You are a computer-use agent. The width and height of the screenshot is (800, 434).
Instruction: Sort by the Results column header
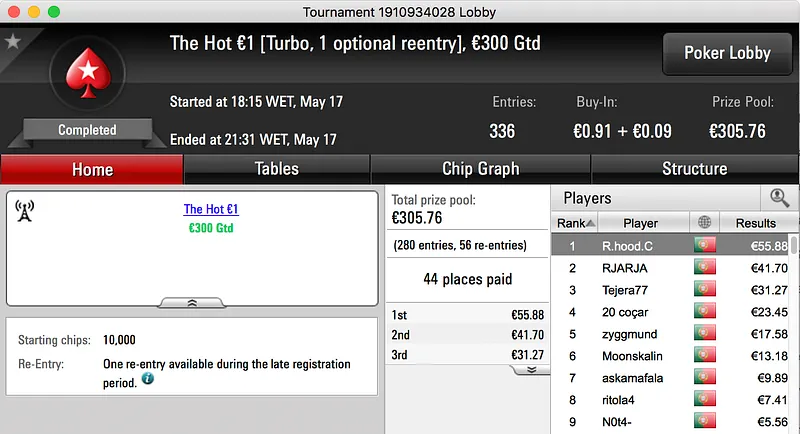pyautogui.click(x=755, y=223)
